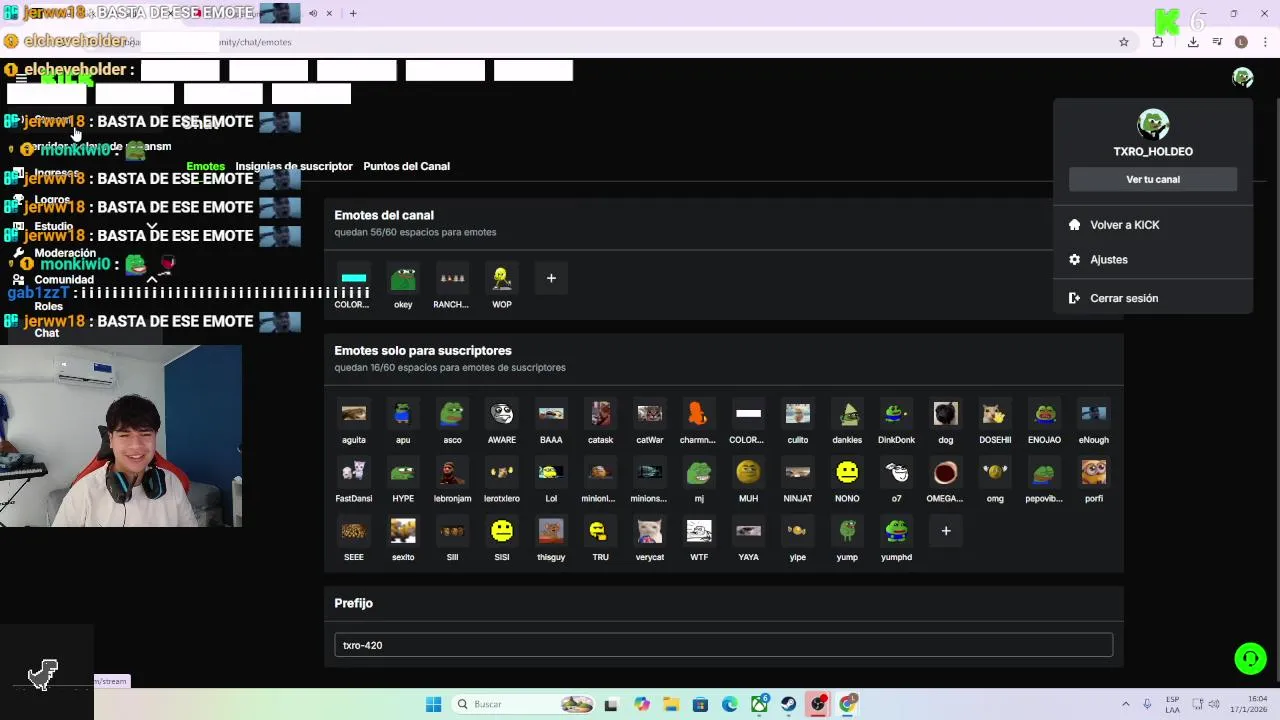Select the RANCH channel emote

(x=452, y=279)
